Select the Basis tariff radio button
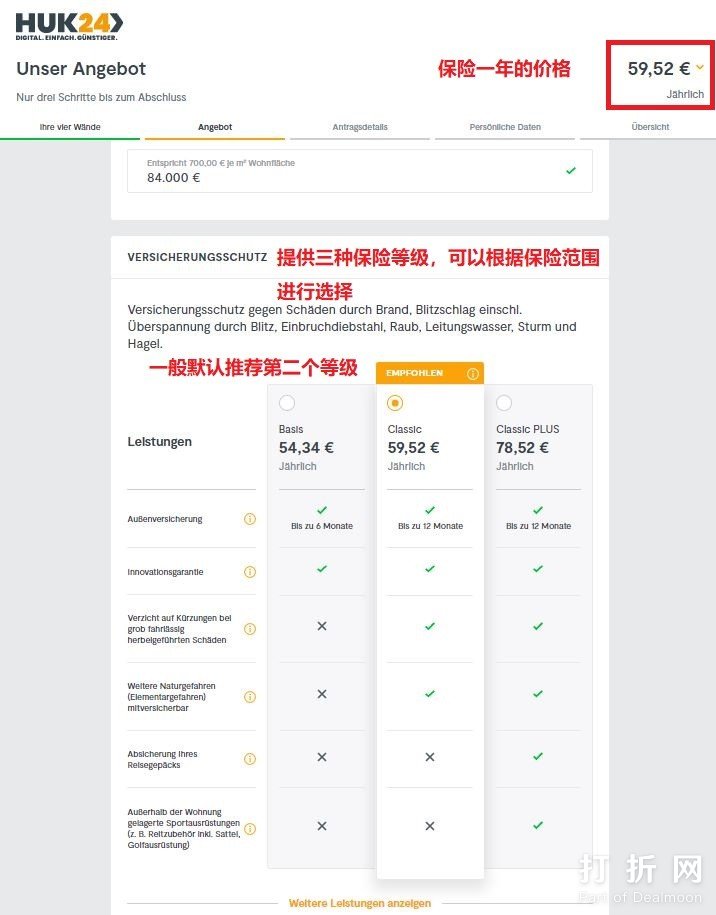 pos(287,403)
